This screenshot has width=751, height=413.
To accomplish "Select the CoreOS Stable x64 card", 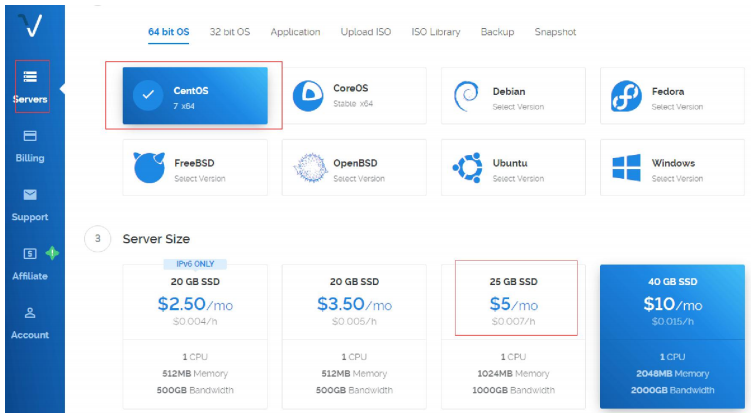I will tap(354, 95).
